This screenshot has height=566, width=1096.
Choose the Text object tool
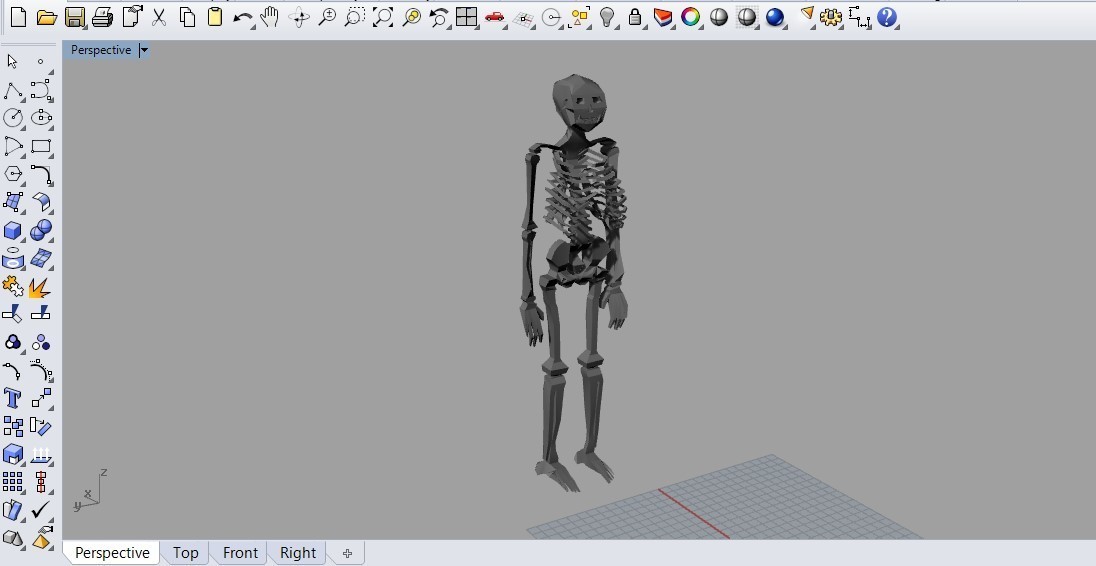13,399
